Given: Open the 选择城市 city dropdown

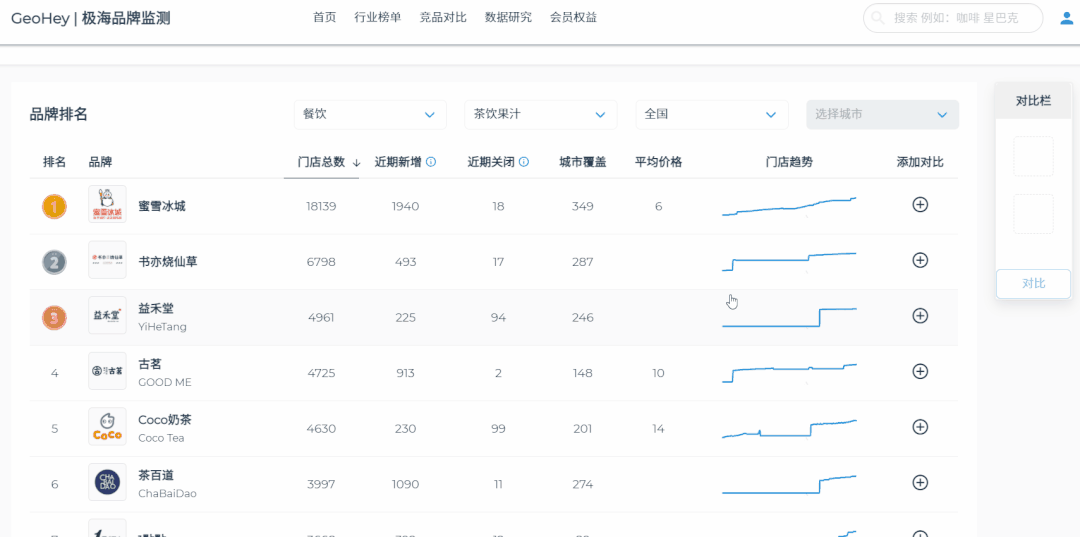Looking at the screenshot, I should click(x=882, y=114).
